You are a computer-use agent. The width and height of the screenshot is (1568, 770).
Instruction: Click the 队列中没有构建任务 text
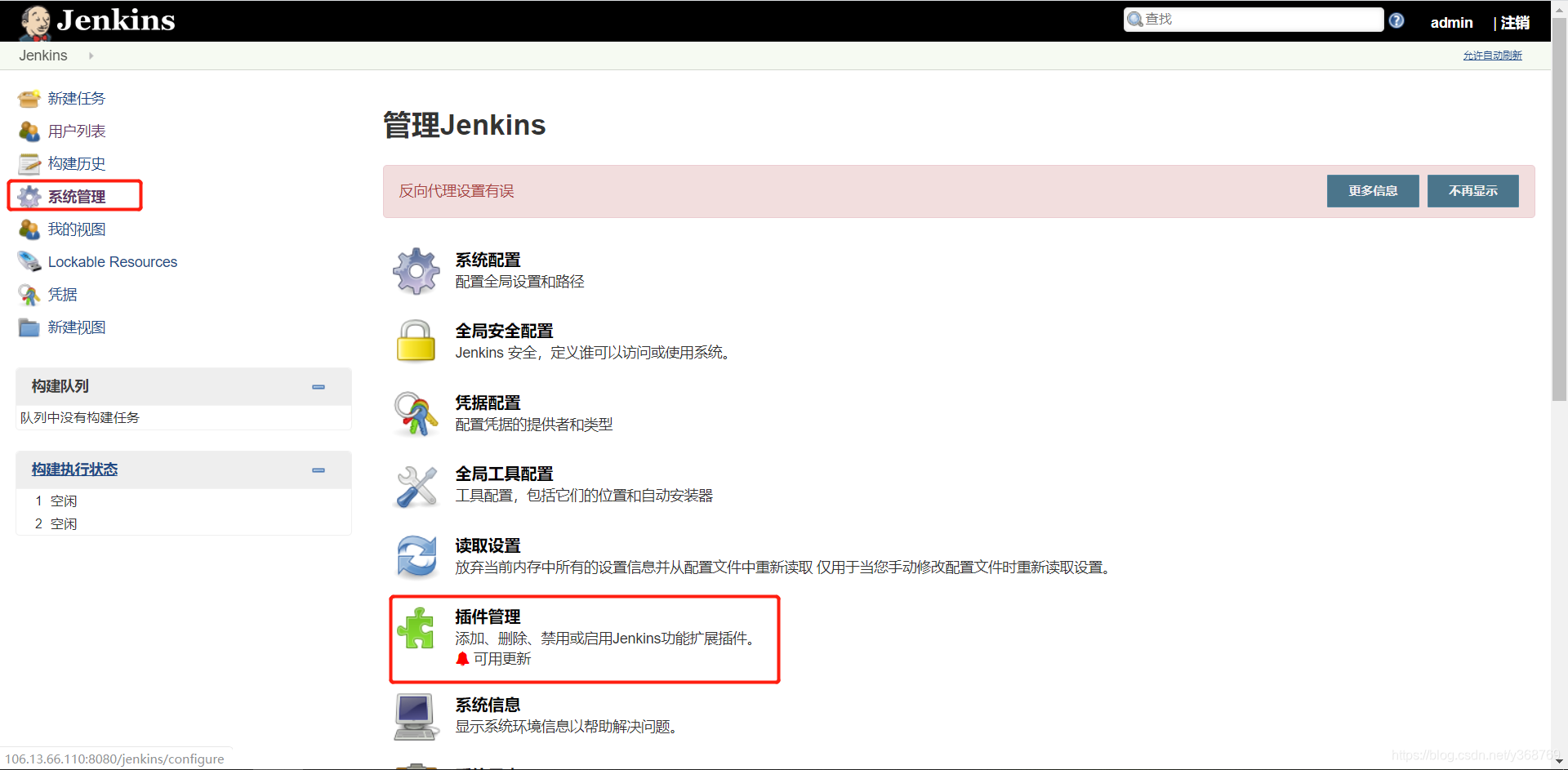click(80, 418)
